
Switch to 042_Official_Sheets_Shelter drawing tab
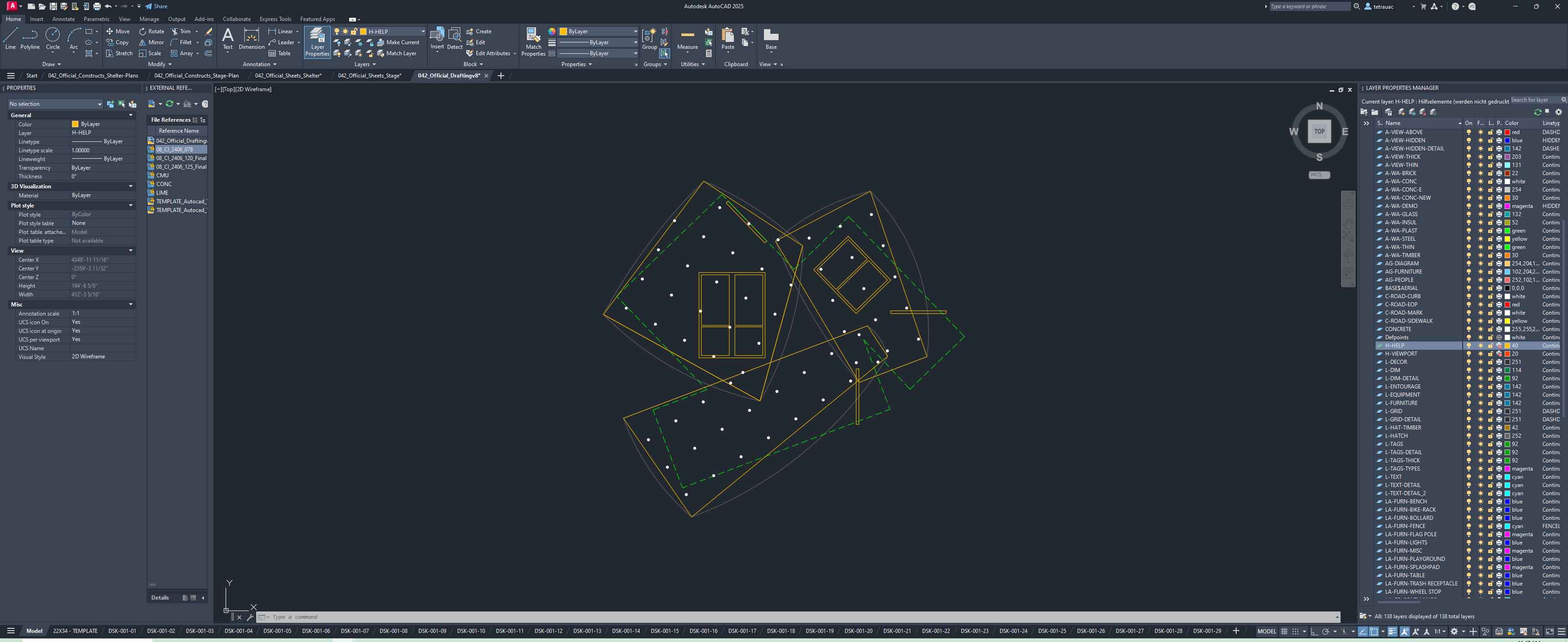[288, 76]
